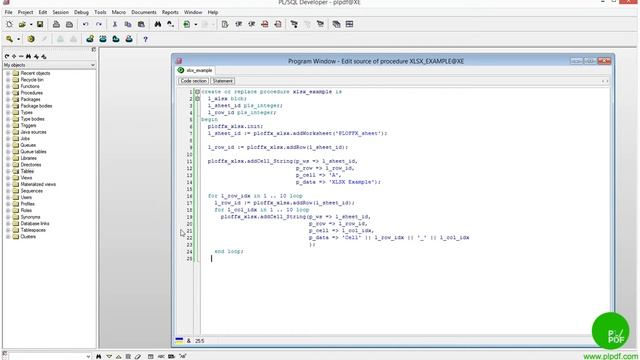Open the File menu

[x=9, y=12]
